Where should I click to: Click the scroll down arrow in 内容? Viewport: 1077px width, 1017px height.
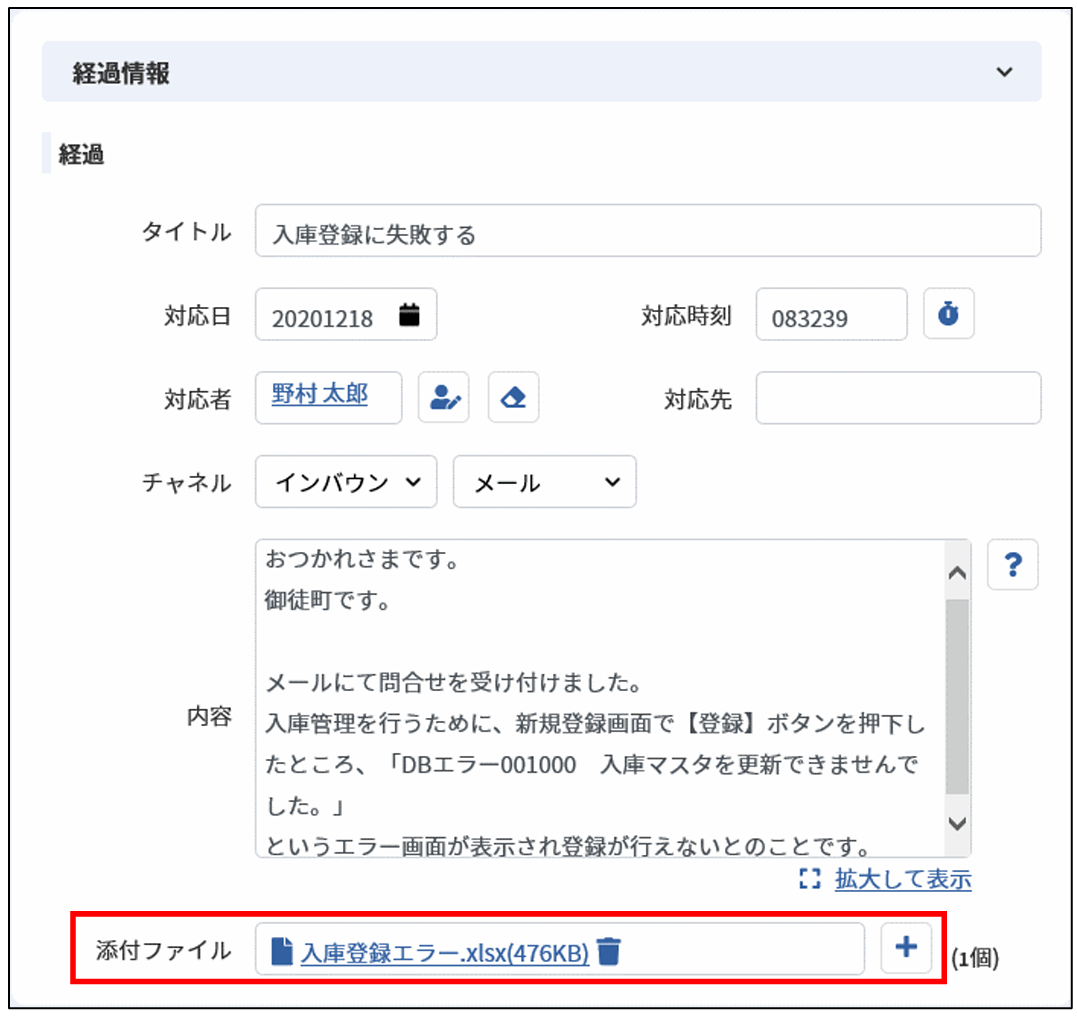coord(957,823)
